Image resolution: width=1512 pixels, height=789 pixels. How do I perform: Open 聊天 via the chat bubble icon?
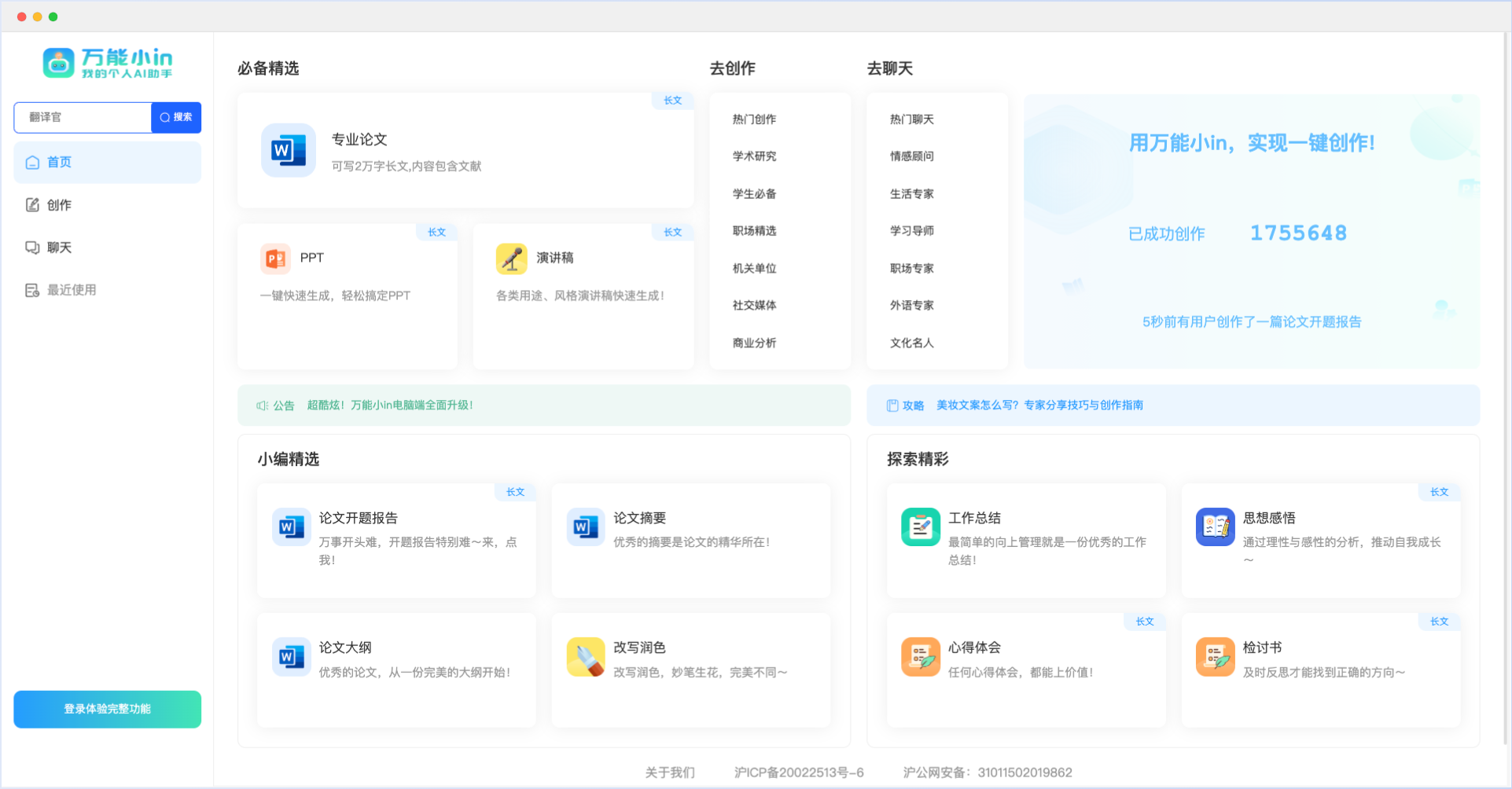(x=32, y=247)
